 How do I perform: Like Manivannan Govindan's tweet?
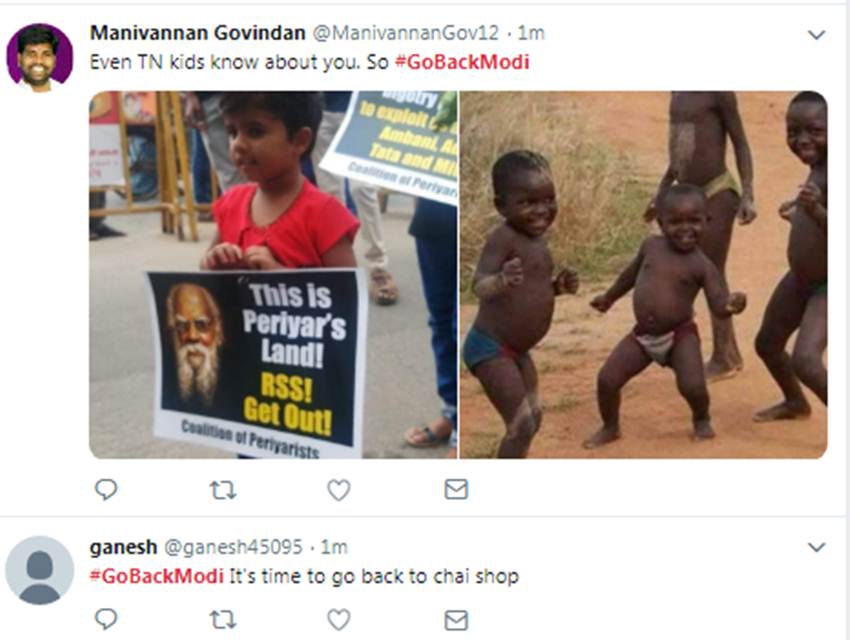click(339, 489)
